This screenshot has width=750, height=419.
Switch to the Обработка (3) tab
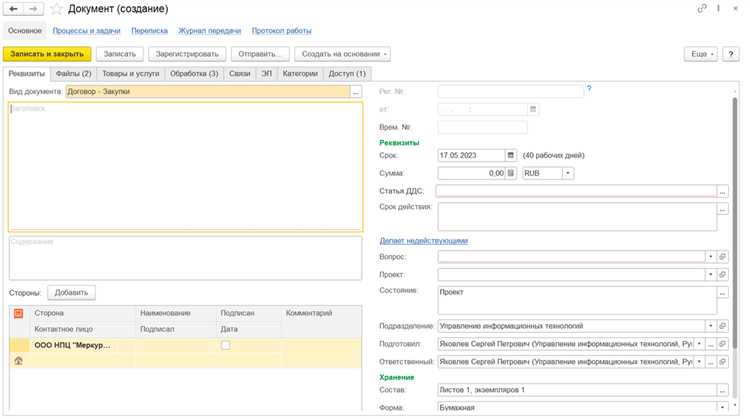194,74
